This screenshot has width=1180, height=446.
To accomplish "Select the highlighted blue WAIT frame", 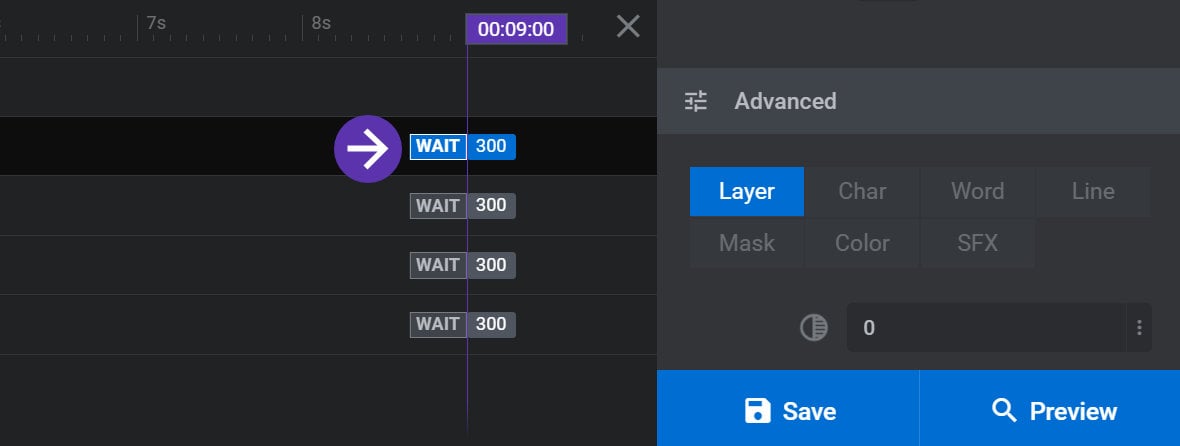I will [x=438, y=147].
